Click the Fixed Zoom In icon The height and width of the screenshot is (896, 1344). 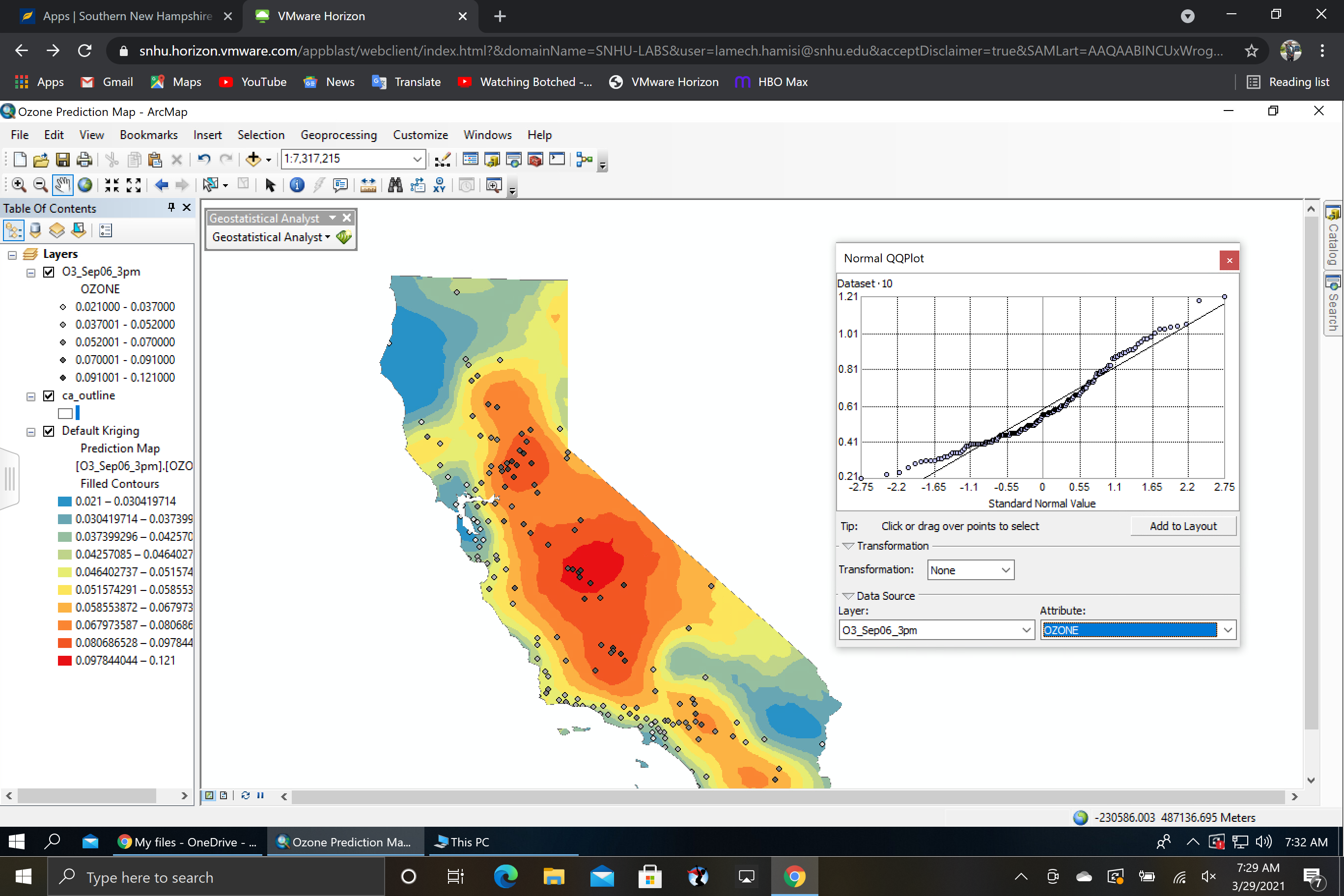click(x=112, y=185)
